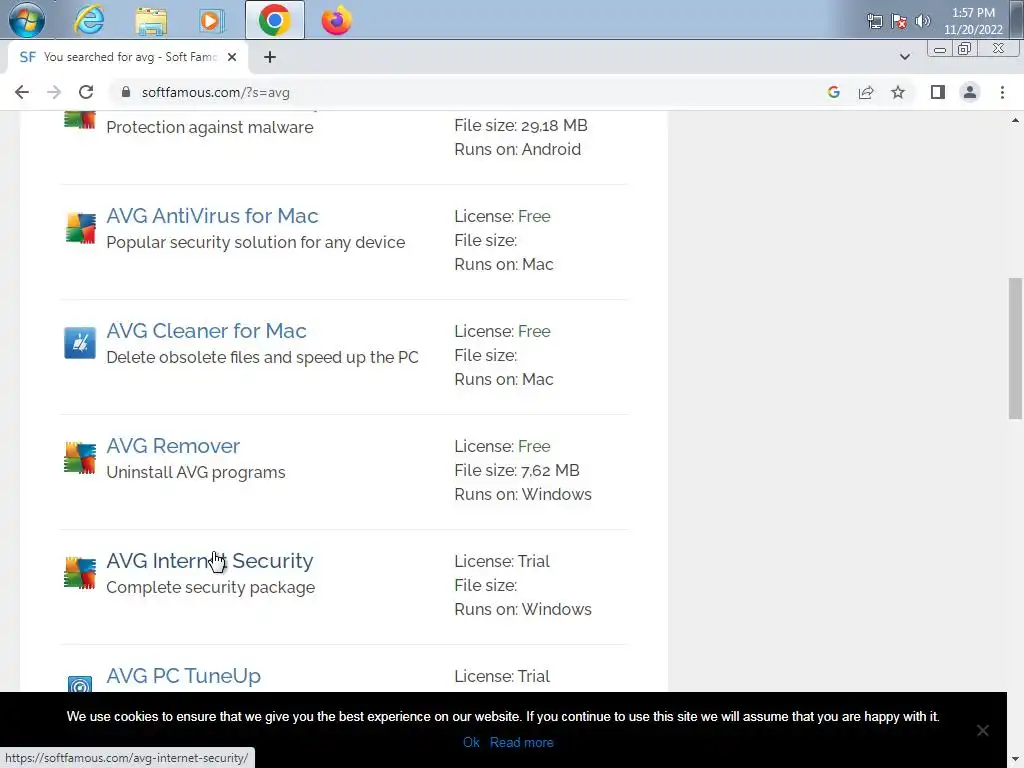Click the browser forward arrow

pyautogui.click(x=54, y=92)
